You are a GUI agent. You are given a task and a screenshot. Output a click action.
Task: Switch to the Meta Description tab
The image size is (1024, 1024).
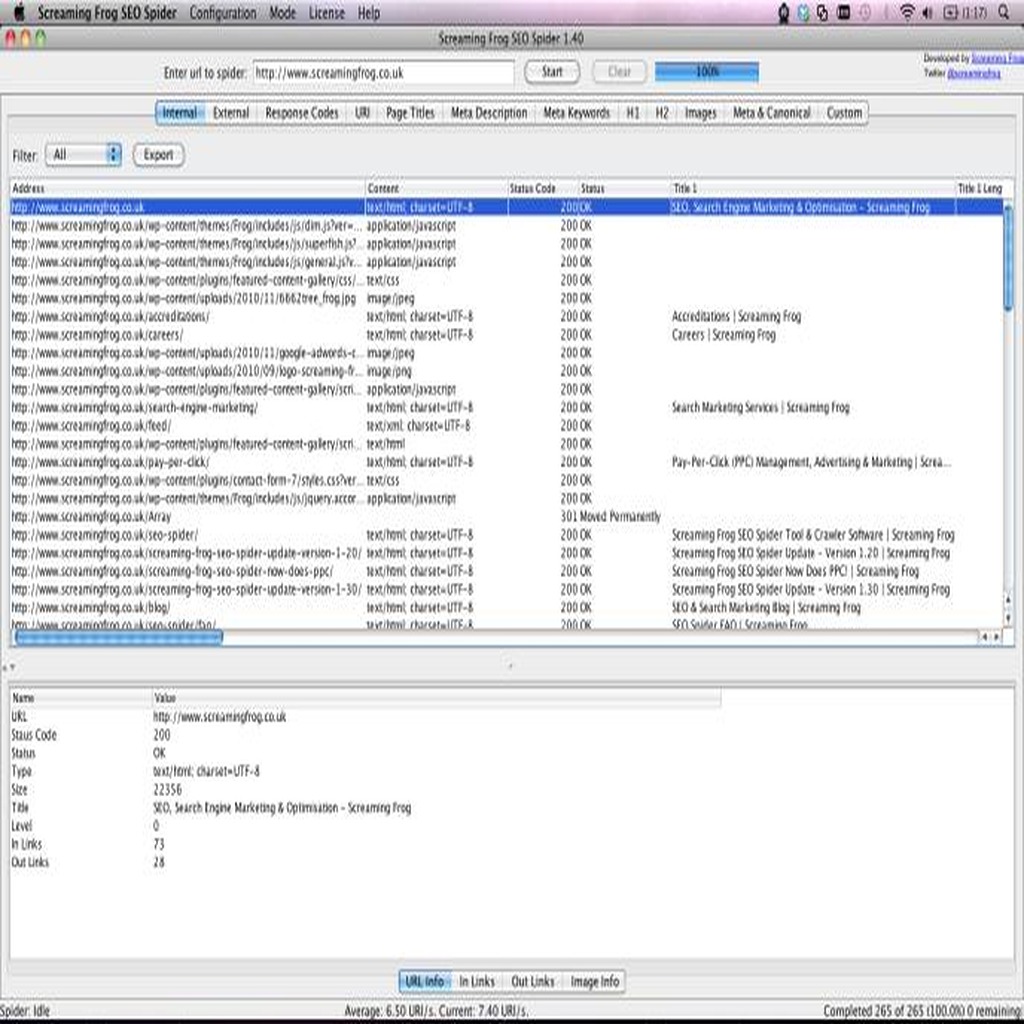[489, 113]
